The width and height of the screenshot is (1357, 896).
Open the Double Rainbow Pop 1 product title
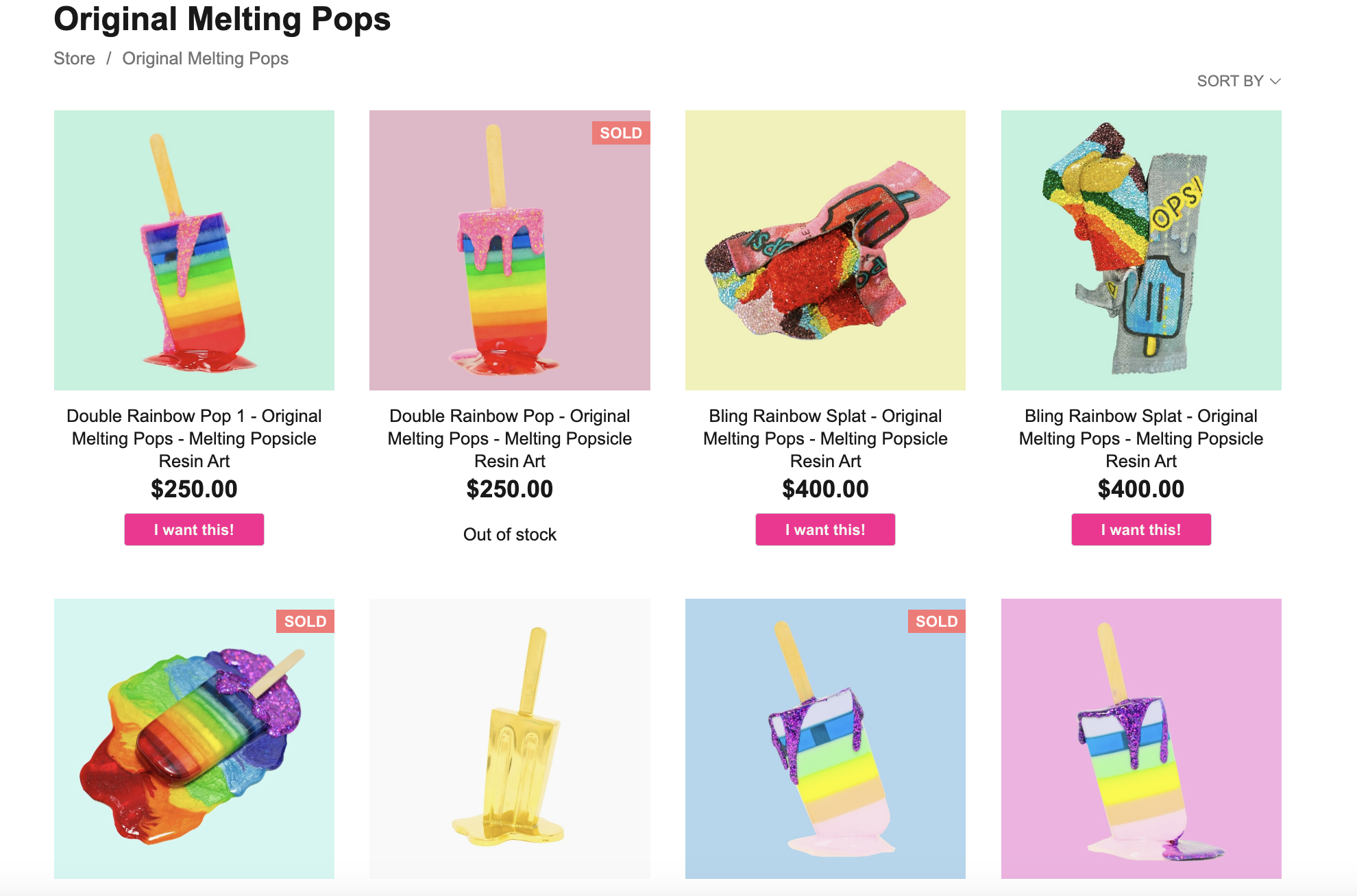click(193, 438)
